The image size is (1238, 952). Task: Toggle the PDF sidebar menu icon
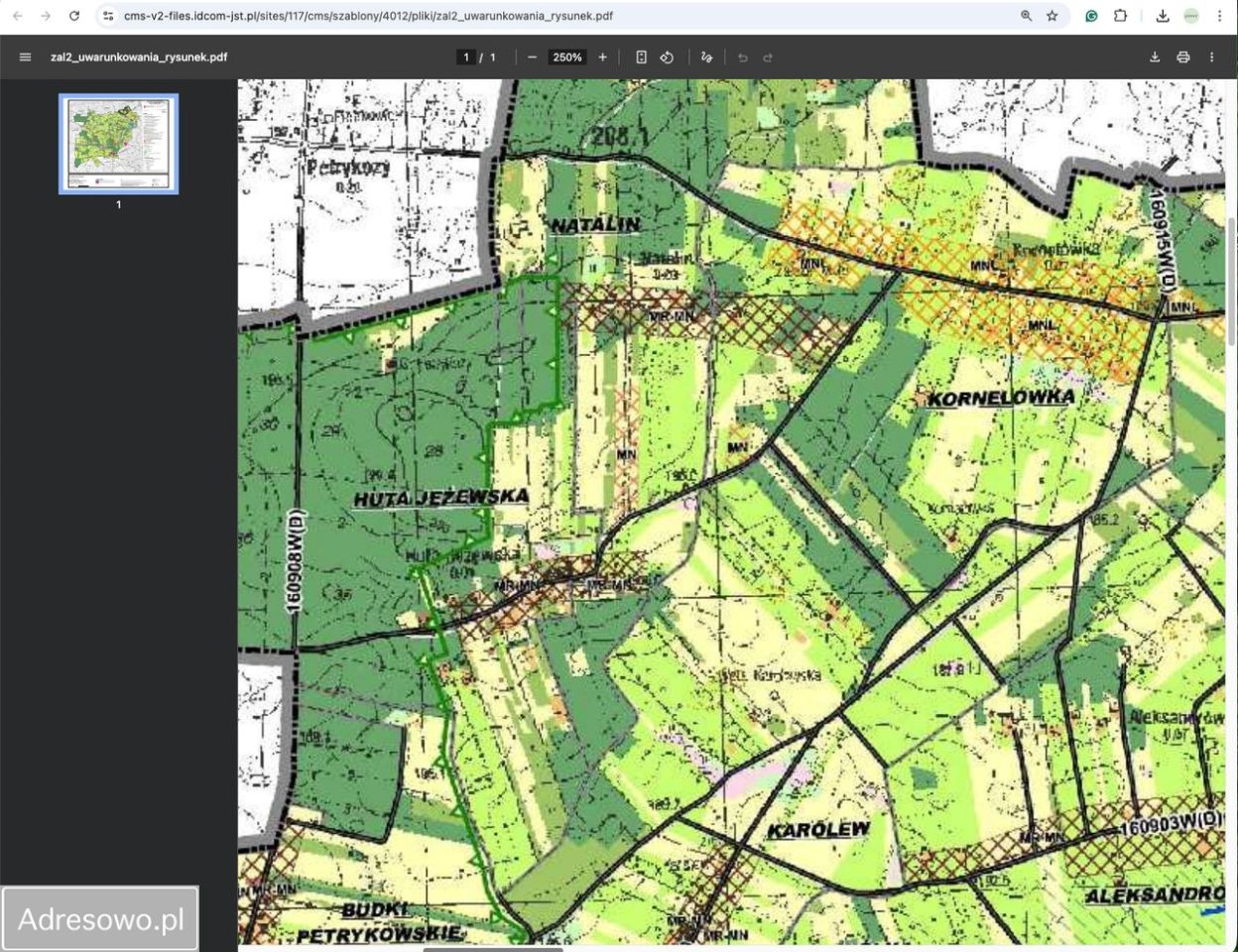click(26, 58)
